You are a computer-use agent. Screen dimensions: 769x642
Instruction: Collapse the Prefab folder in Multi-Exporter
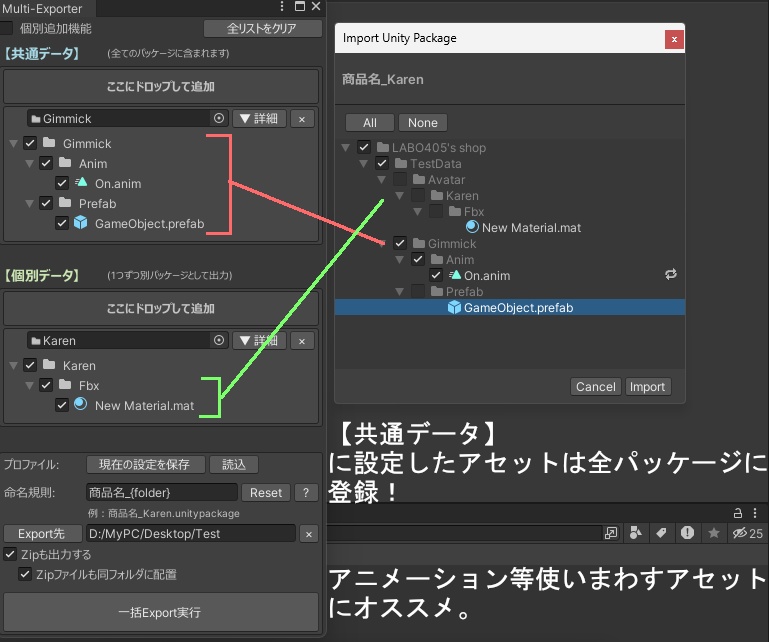[29, 204]
